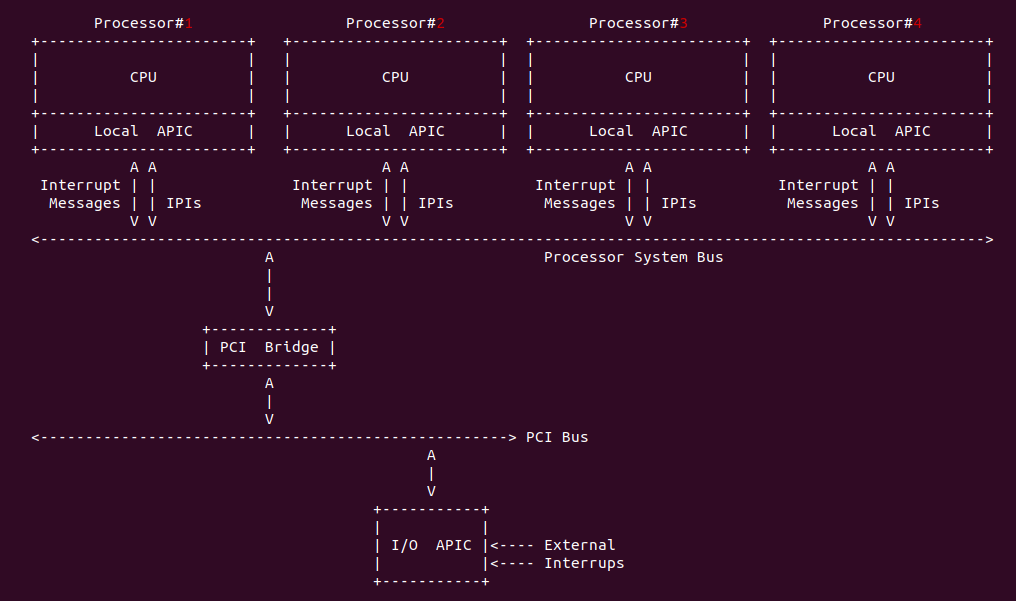Click the Local APIC box of Processor#1

coord(143,131)
